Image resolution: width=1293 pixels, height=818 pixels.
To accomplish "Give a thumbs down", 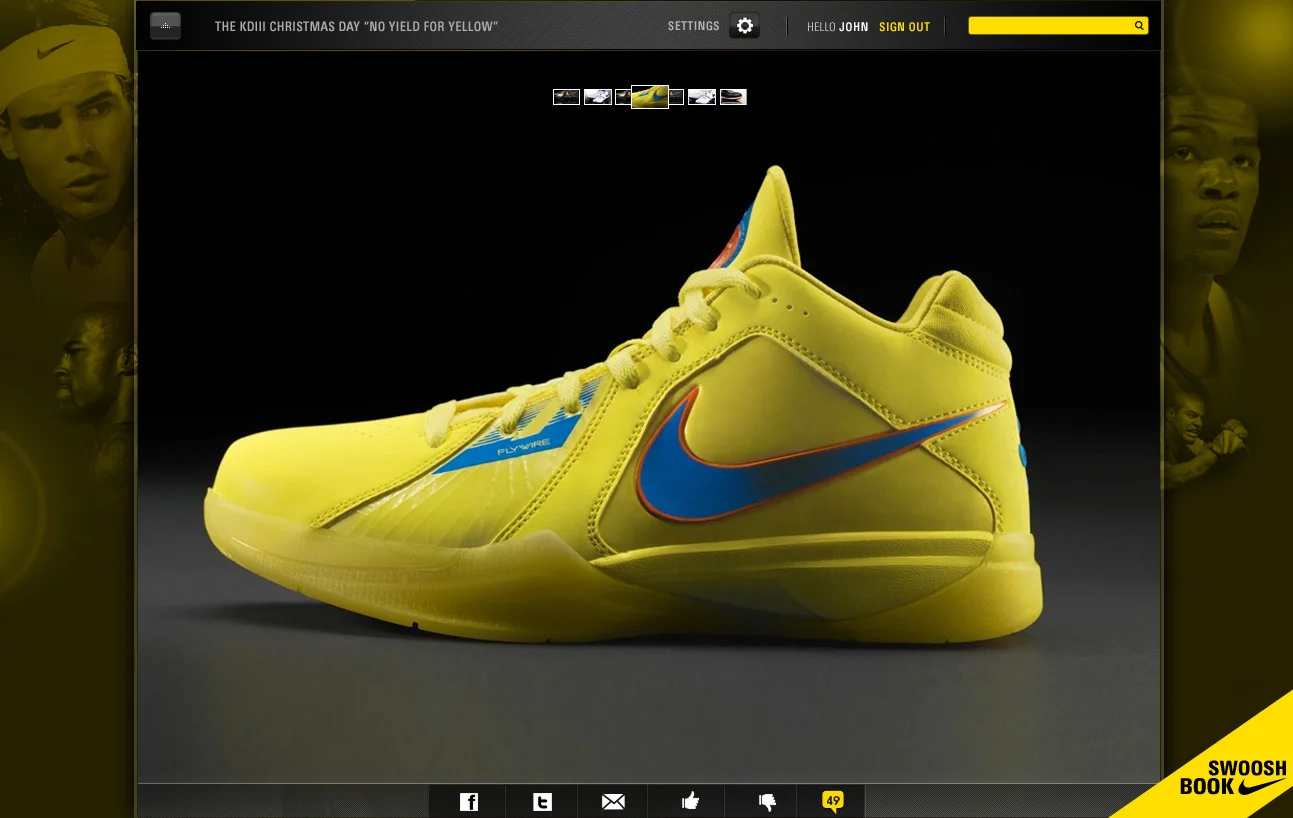I will click(x=767, y=801).
